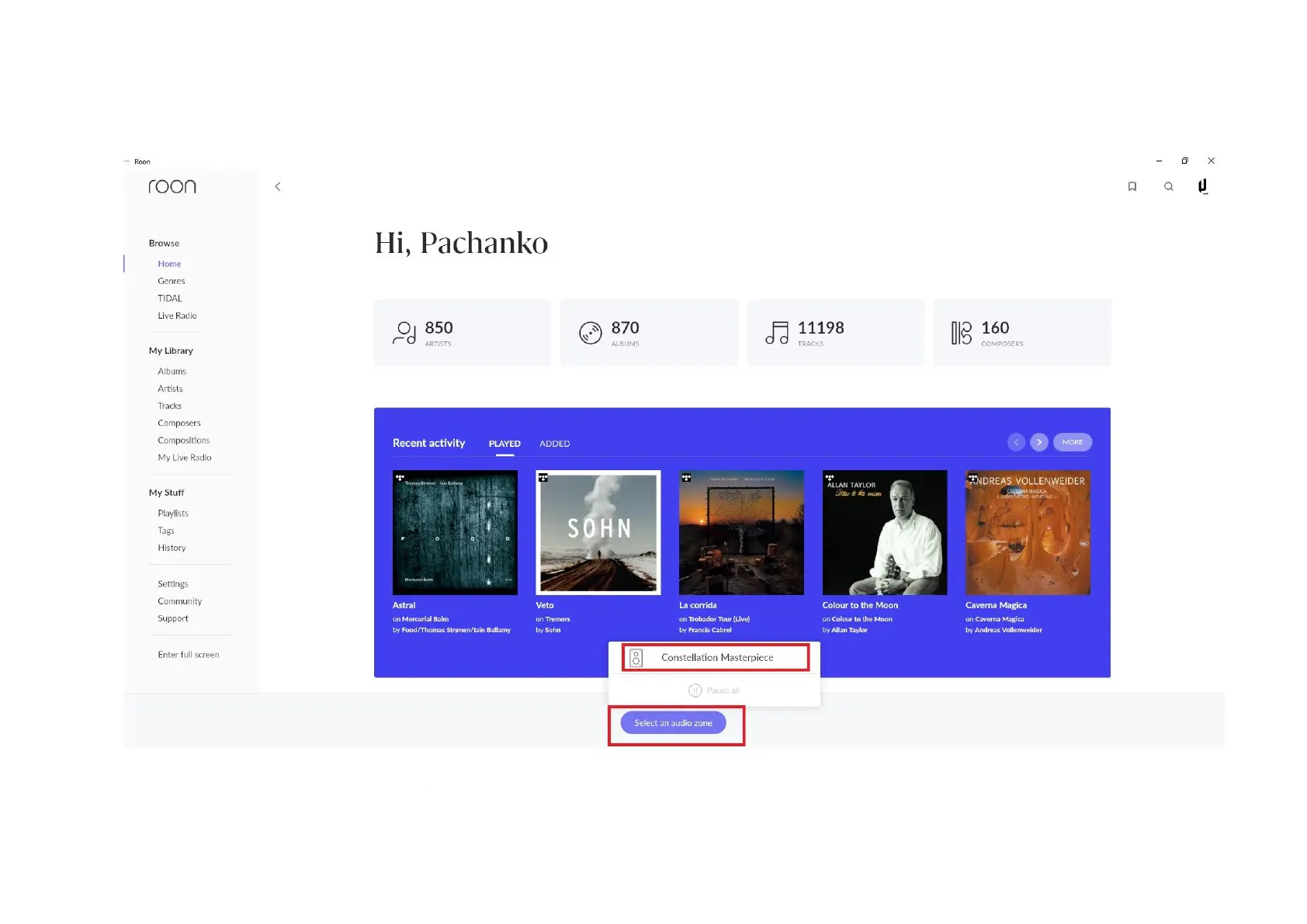Show previous recent activity items
Image resolution: width=1307 pixels, height=924 pixels.
[x=1016, y=442]
